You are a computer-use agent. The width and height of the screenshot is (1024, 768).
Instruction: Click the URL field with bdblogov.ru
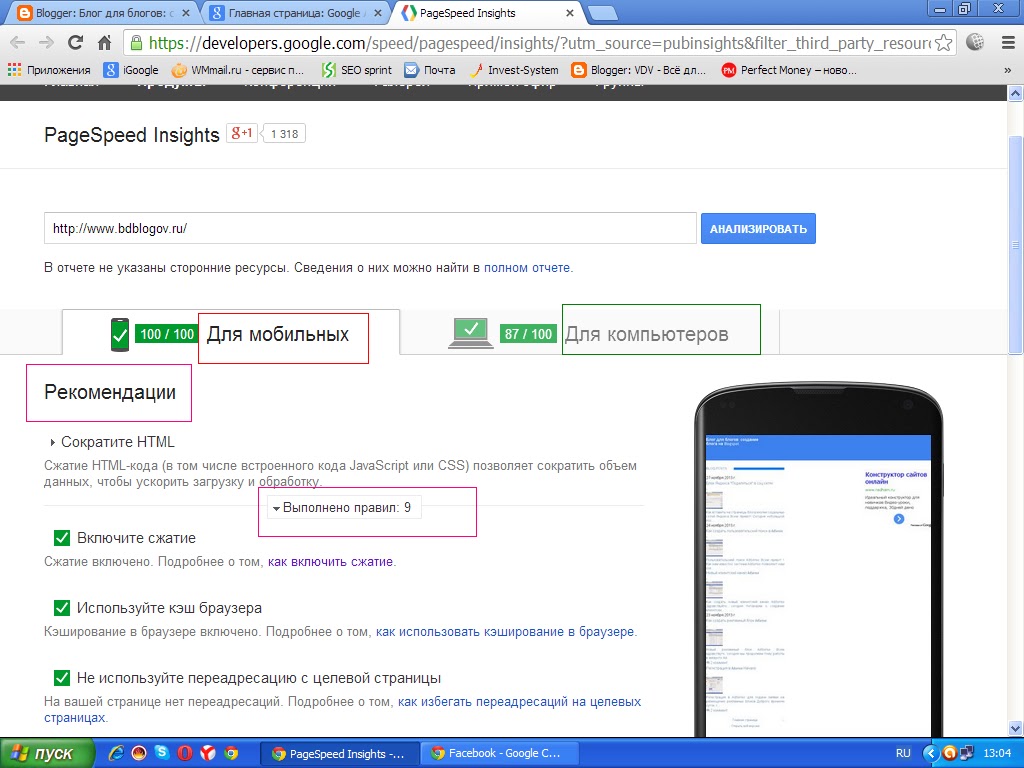(x=370, y=229)
